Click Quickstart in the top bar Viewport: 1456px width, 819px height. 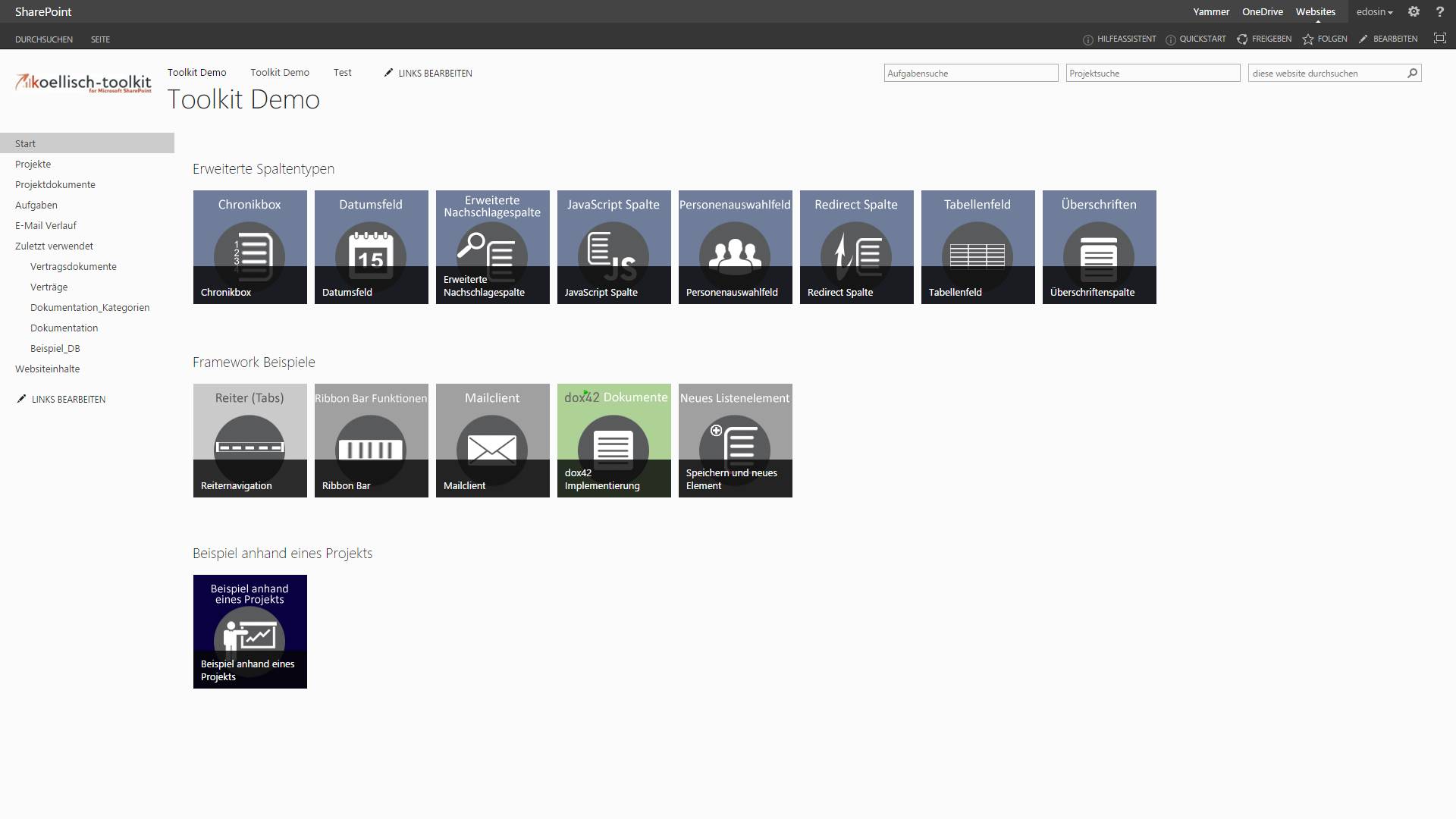(1195, 39)
